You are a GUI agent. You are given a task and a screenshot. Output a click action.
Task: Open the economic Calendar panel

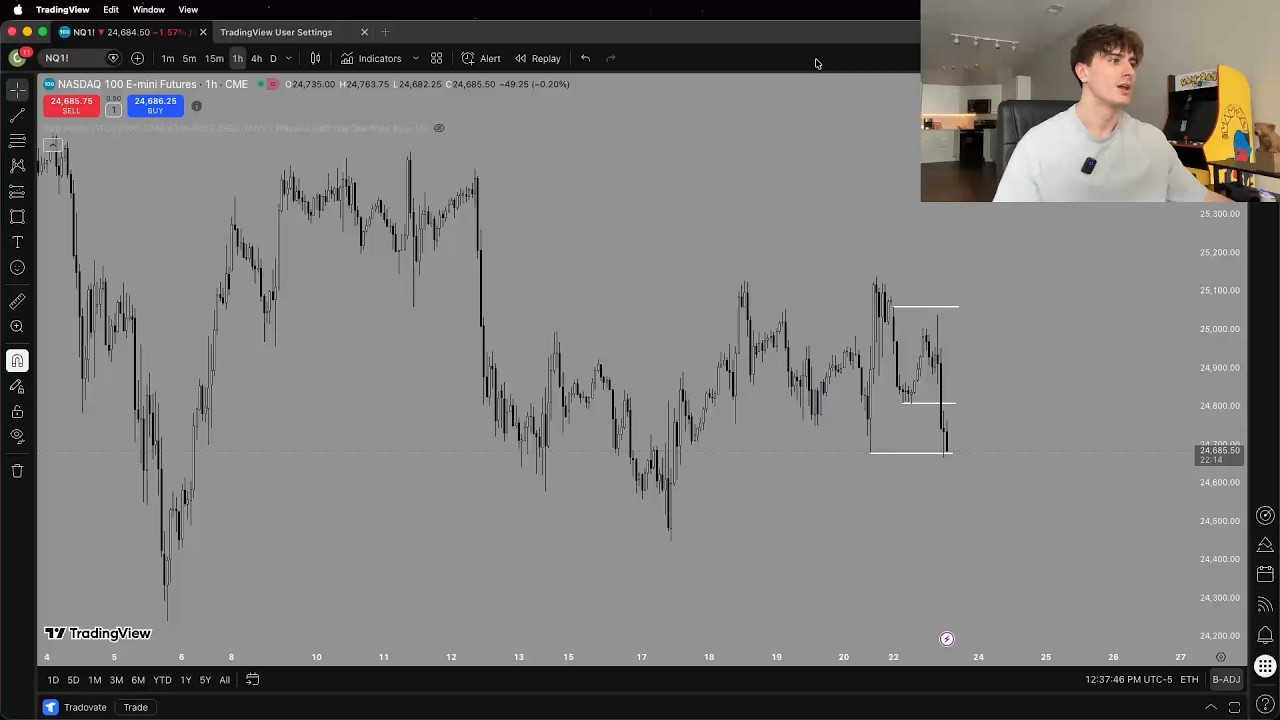[1265, 574]
